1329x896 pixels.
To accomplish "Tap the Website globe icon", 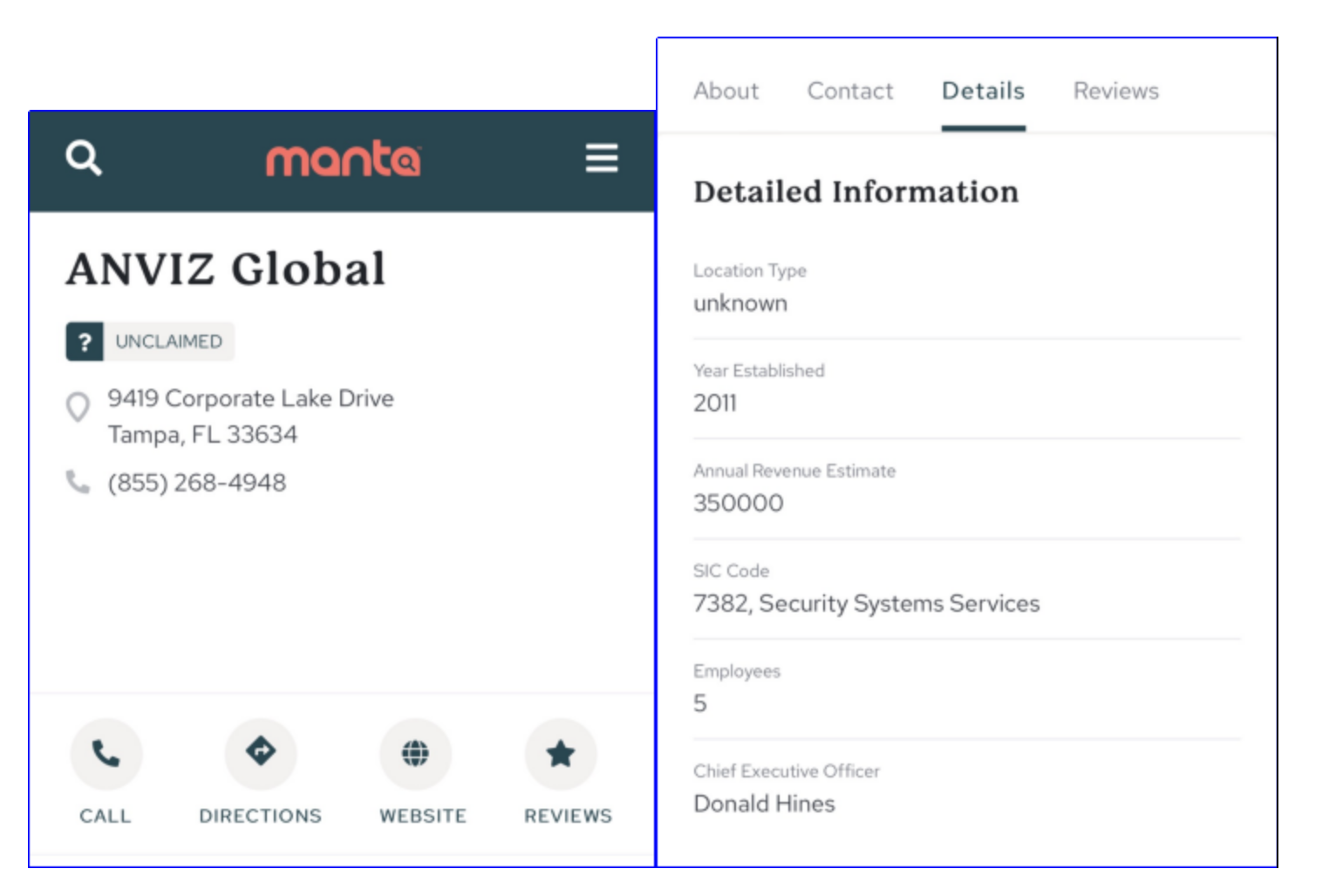I will 415,754.
